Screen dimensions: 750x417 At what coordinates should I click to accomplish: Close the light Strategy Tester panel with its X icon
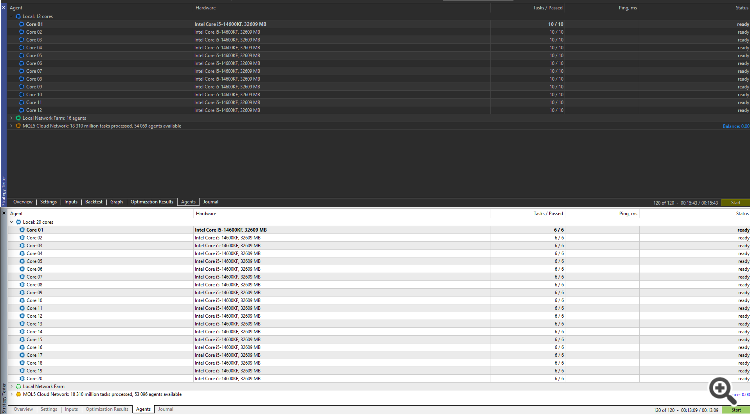pos(4,213)
